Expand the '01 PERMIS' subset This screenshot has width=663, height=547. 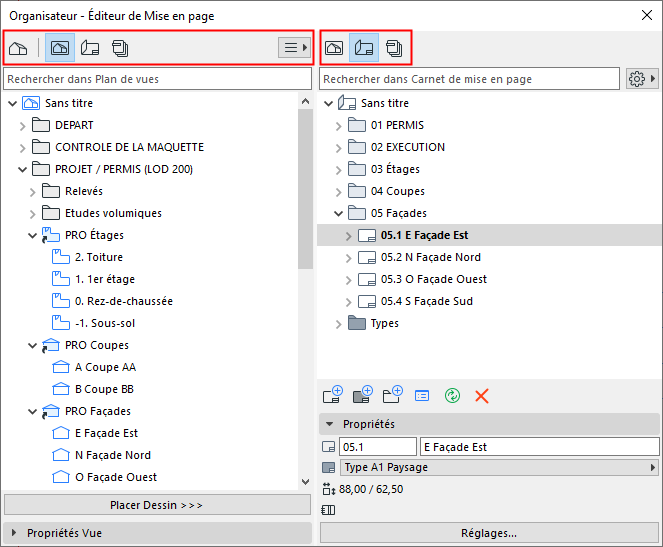tap(338, 126)
